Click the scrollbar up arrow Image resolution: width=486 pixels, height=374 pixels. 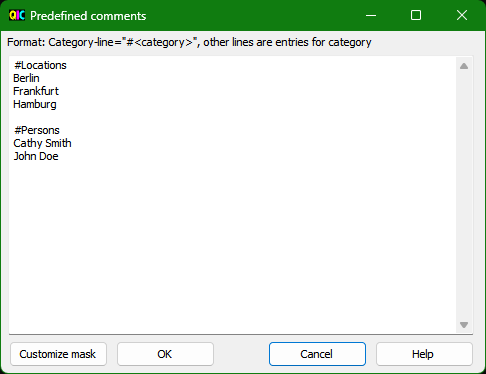pos(464,66)
